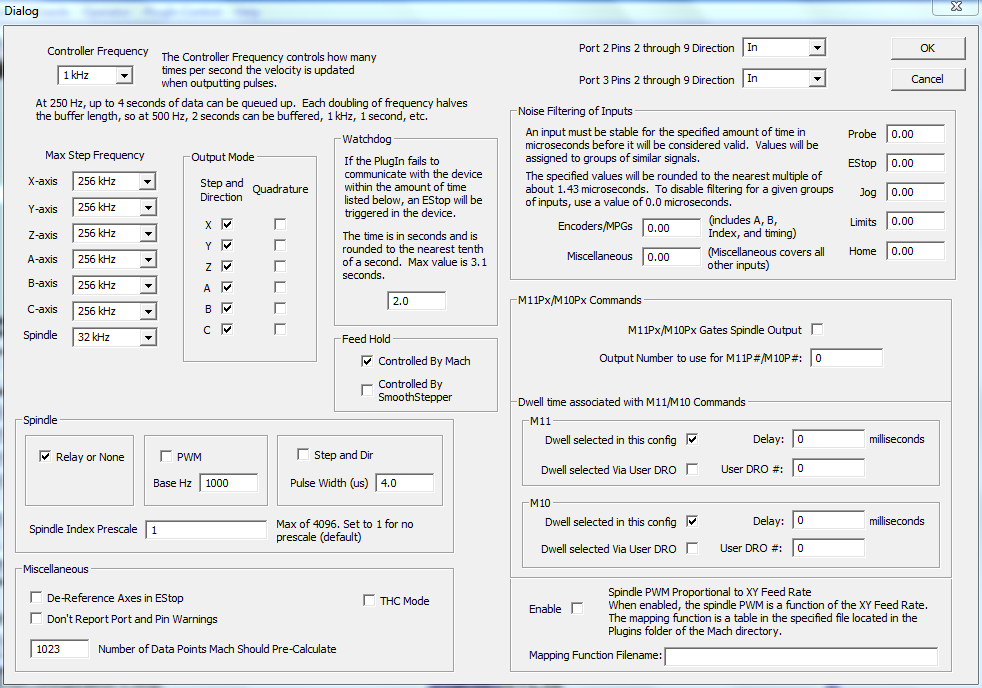Enable Controlled By SmoothStepper checkbox
The height and width of the screenshot is (688, 982).
pyautogui.click(x=367, y=390)
